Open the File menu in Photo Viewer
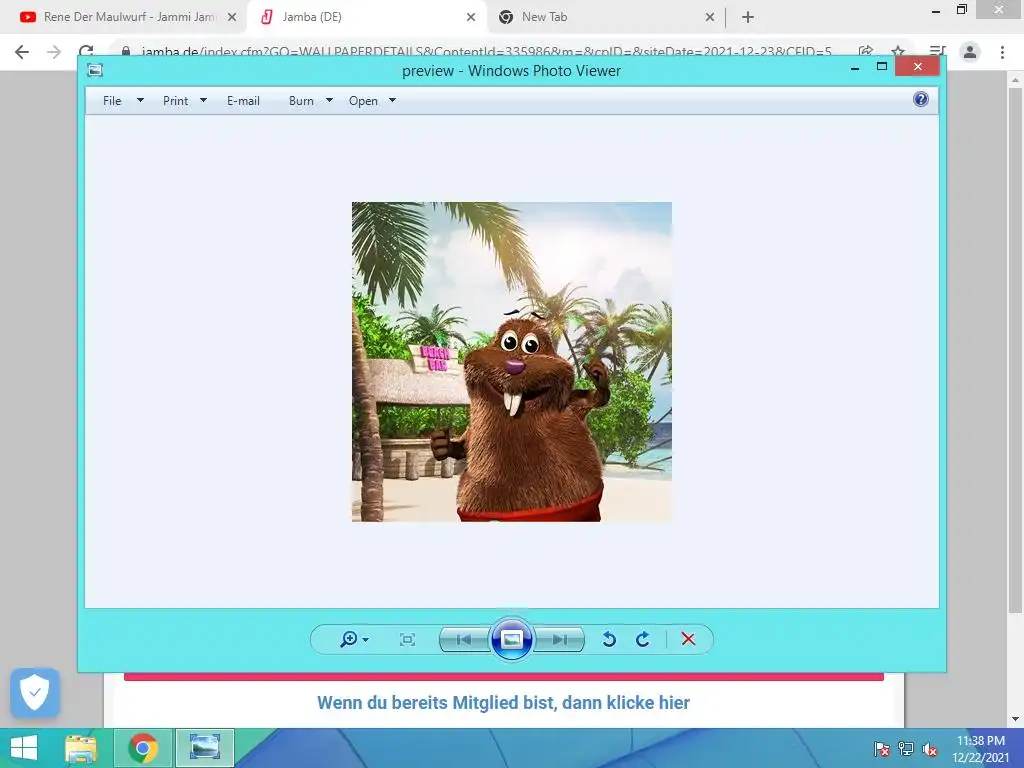 (x=112, y=101)
